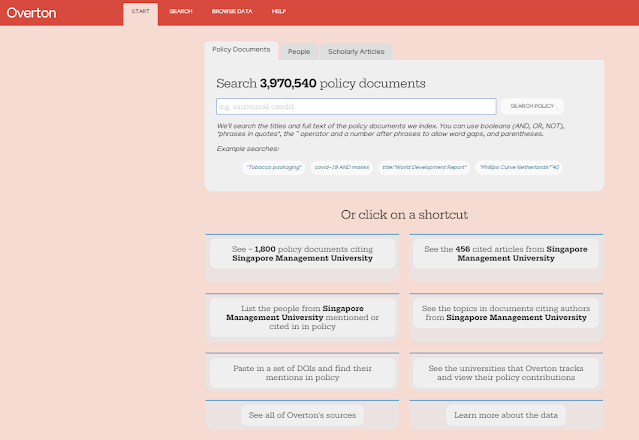The width and height of the screenshot is (639, 440).
Task: Select the Policy Documents tab
Action: tap(241, 50)
